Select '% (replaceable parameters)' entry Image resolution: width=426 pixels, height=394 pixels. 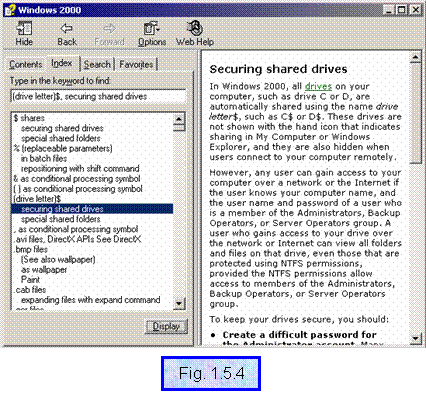pos(63,148)
